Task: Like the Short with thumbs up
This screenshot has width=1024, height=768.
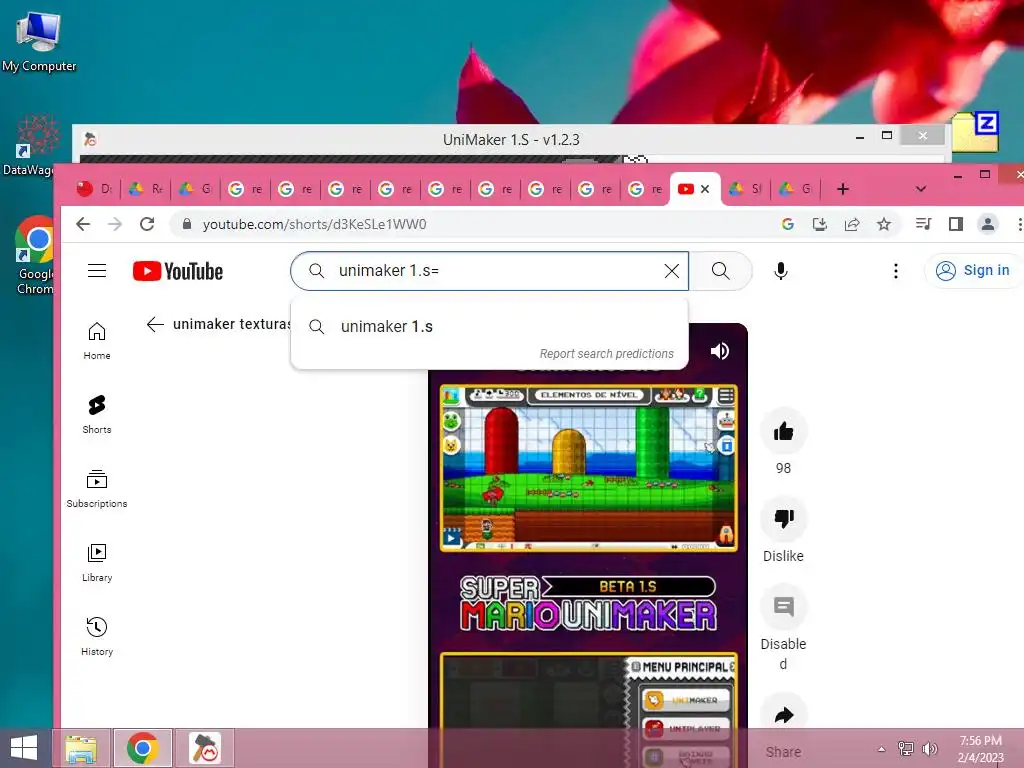Action: coord(783,431)
